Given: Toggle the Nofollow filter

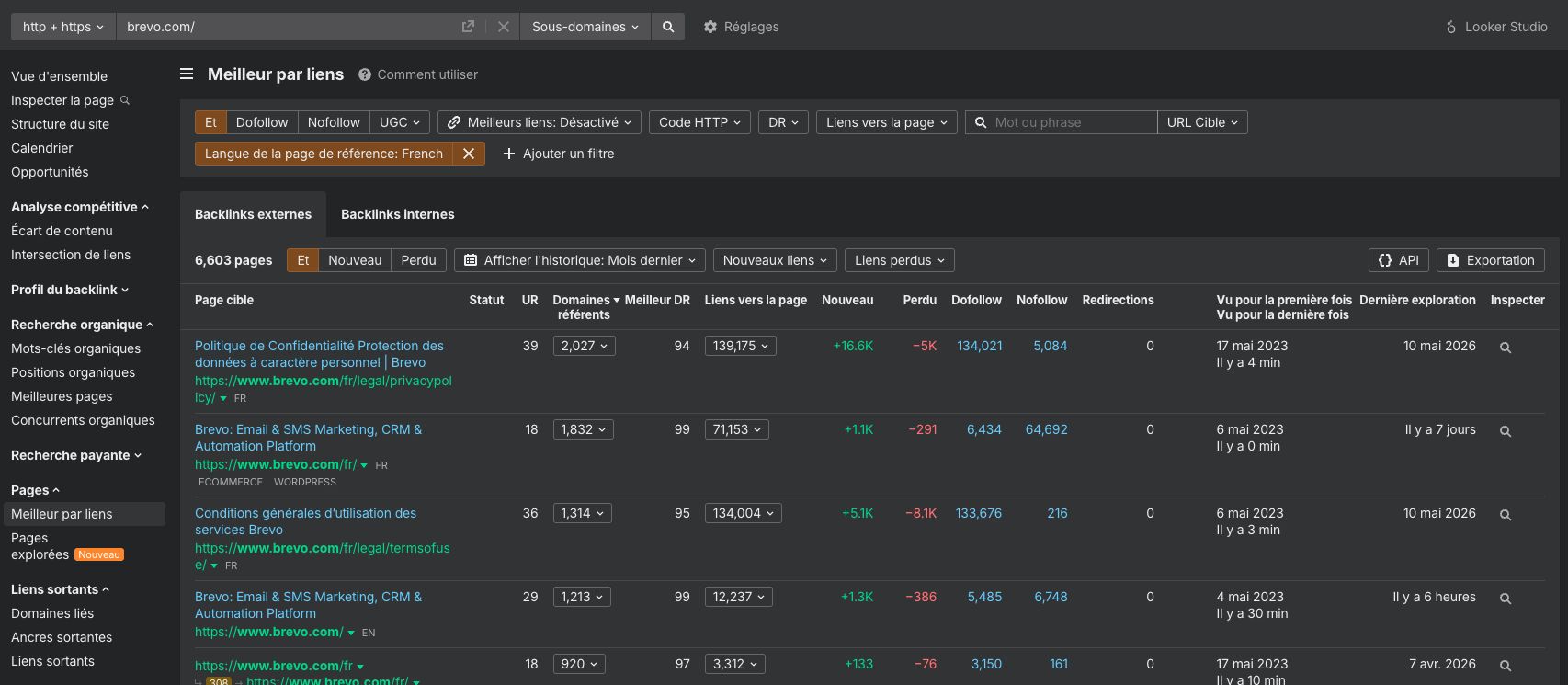Looking at the screenshot, I should coord(334,122).
